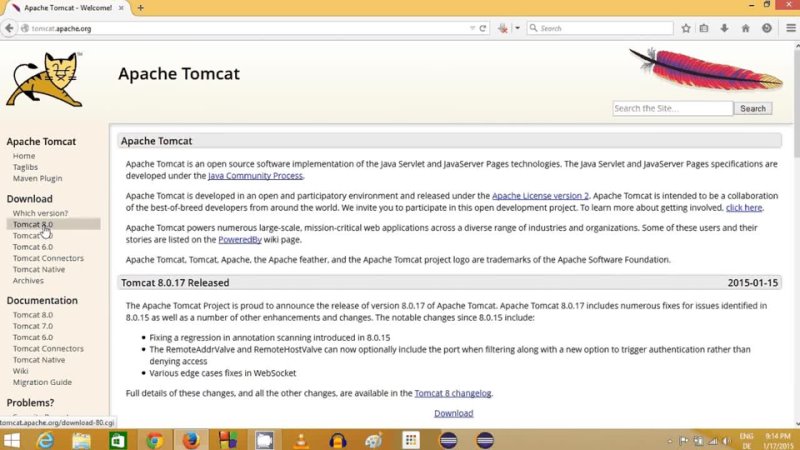
Task: Click the Download link below changelog
Action: 454,413
